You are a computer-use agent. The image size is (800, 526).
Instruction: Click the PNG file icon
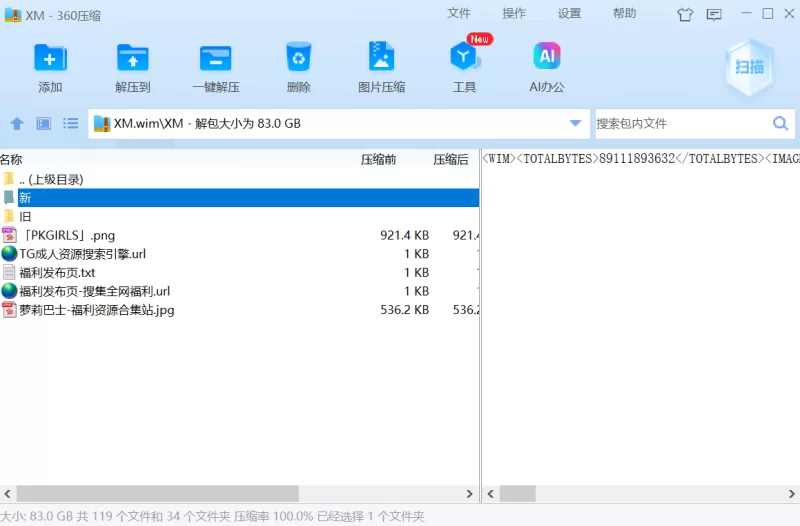(9, 235)
